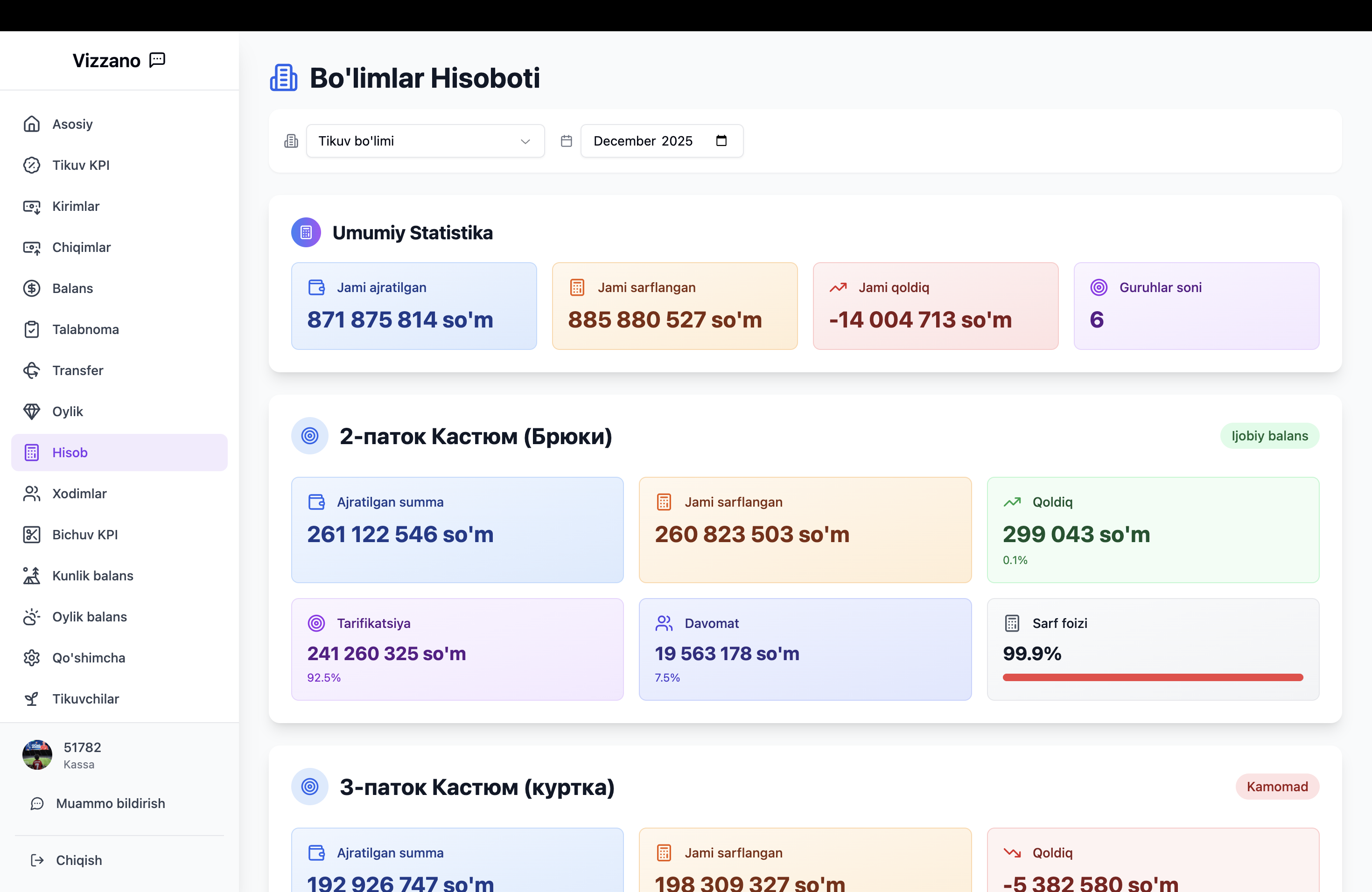The height and width of the screenshot is (892, 1372).
Task: Click the chat icon next to Vizzano
Action: point(157,60)
